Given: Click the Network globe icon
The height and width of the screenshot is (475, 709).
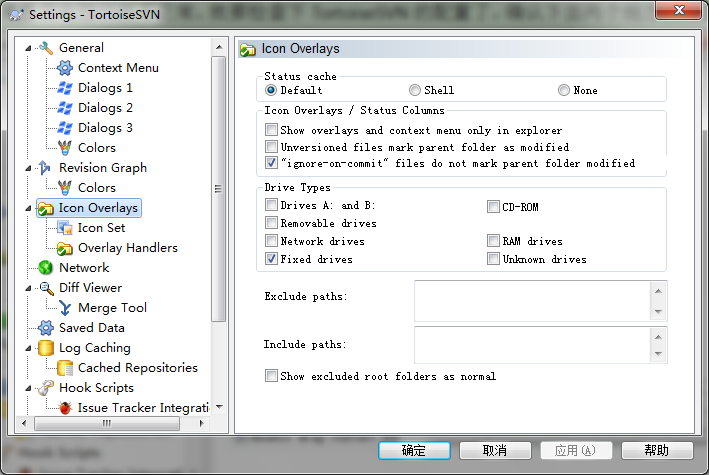Looking at the screenshot, I should [x=46, y=268].
